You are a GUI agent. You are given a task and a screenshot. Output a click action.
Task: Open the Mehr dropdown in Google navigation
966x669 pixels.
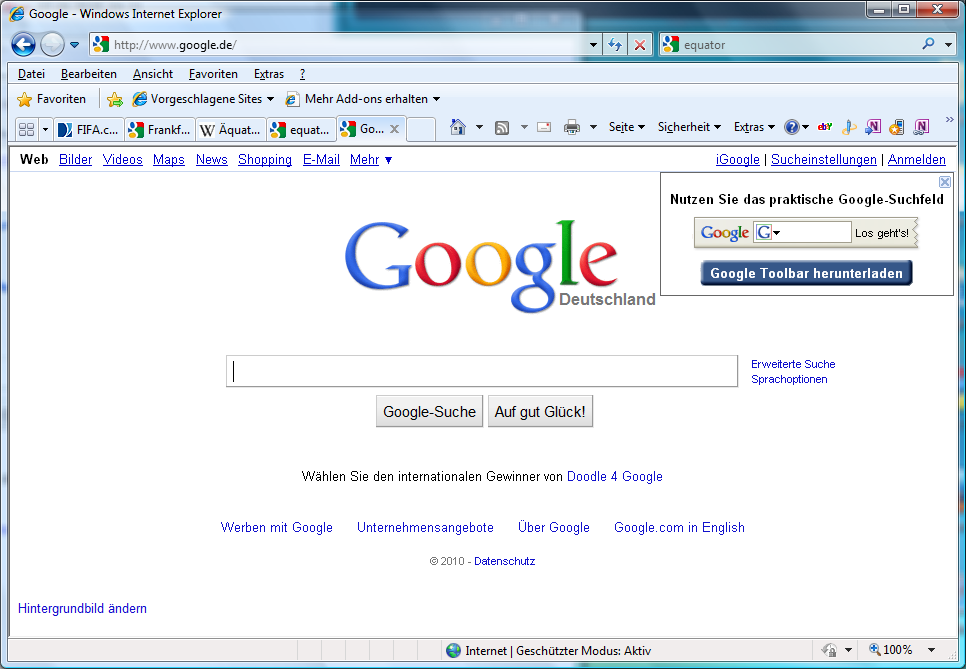pos(371,159)
